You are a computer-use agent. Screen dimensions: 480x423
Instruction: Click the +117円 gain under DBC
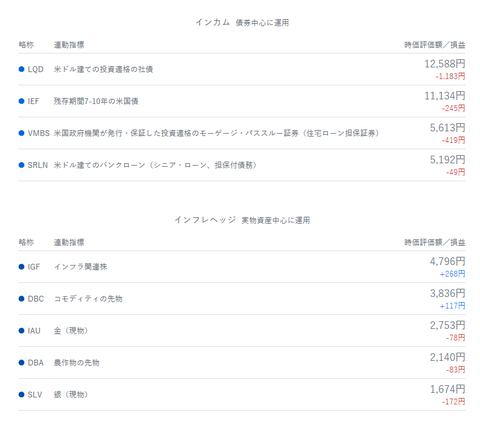pos(452,306)
